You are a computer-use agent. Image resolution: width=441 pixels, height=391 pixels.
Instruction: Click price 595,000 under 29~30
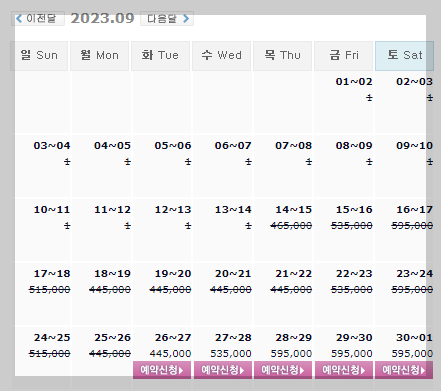(x=352, y=353)
